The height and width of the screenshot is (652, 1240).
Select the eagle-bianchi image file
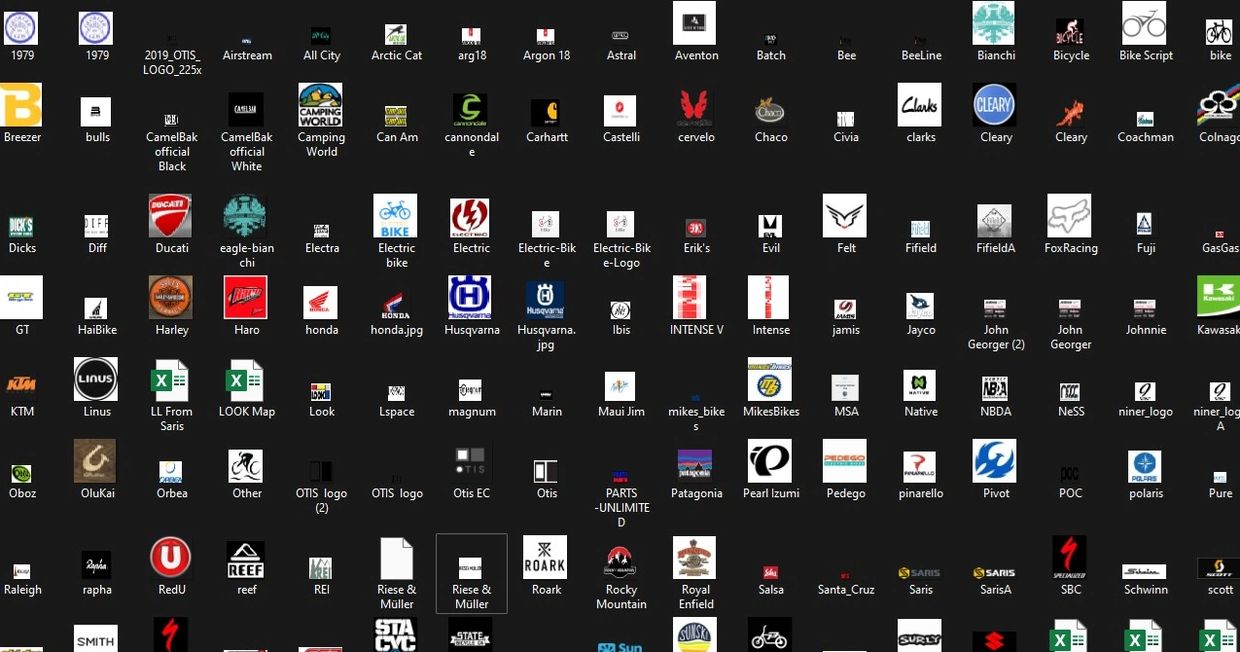246,216
